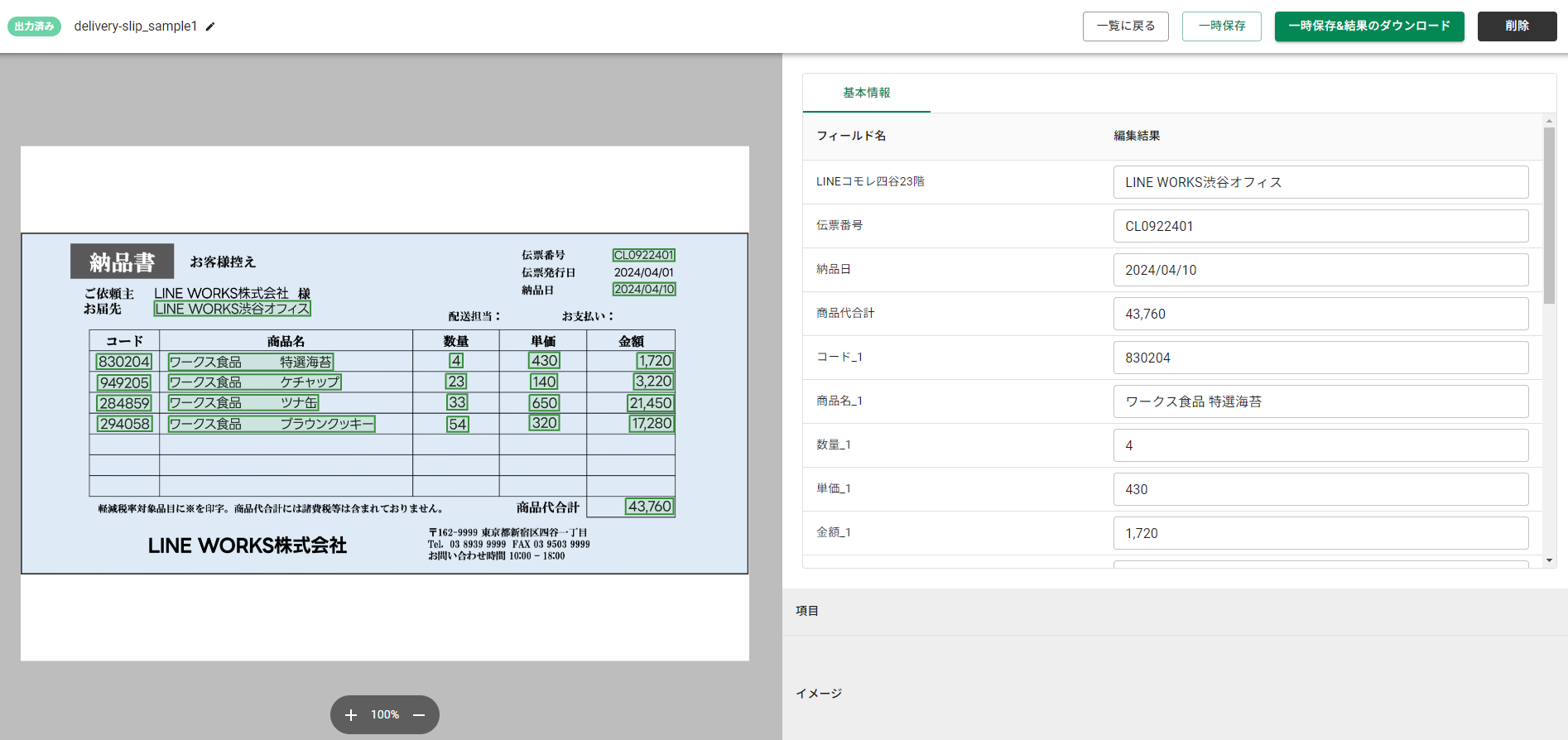
Task: Edit the LINEコモレ四谷23階 field value
Action: [1320, 182]
